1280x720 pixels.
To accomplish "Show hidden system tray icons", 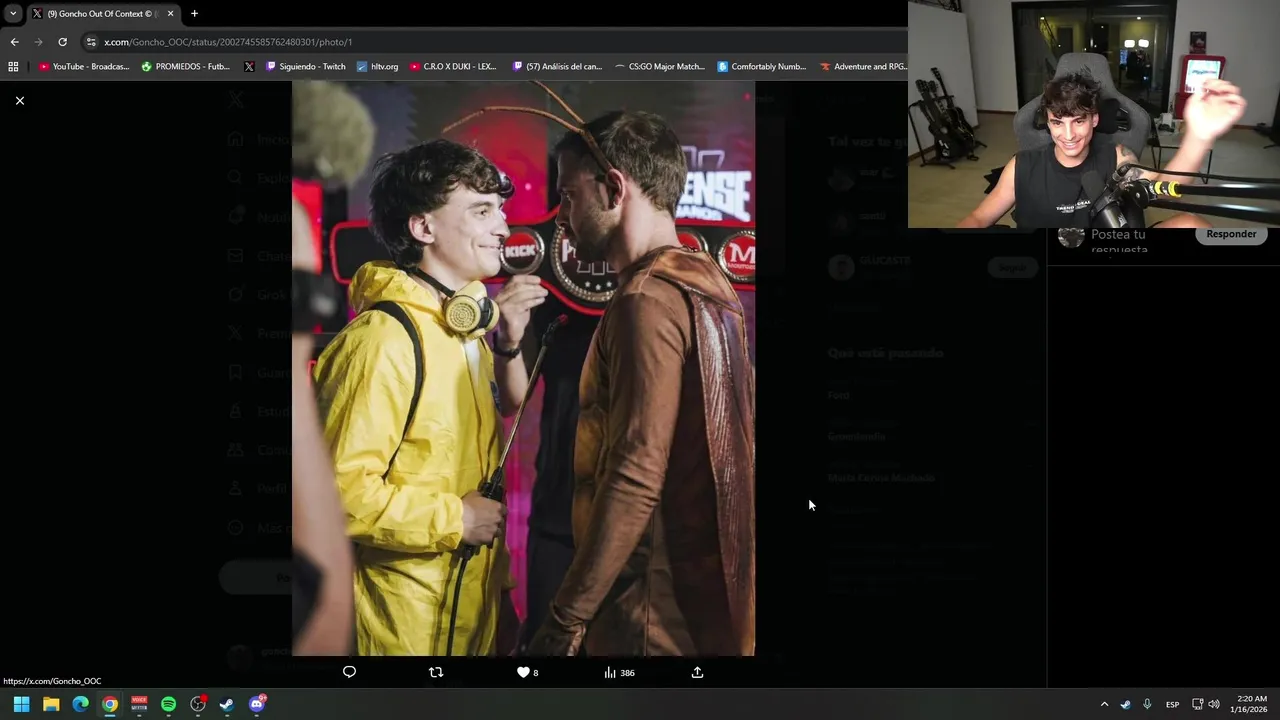I will click(x=1104, y=704).
